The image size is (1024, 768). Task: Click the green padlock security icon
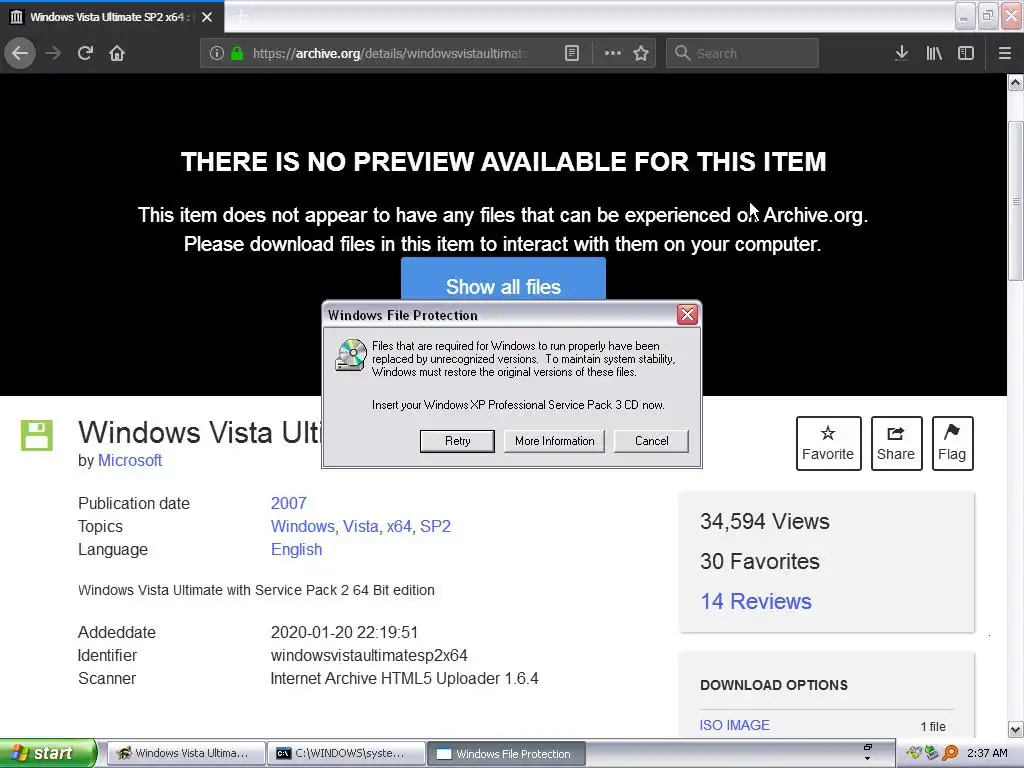237,53
